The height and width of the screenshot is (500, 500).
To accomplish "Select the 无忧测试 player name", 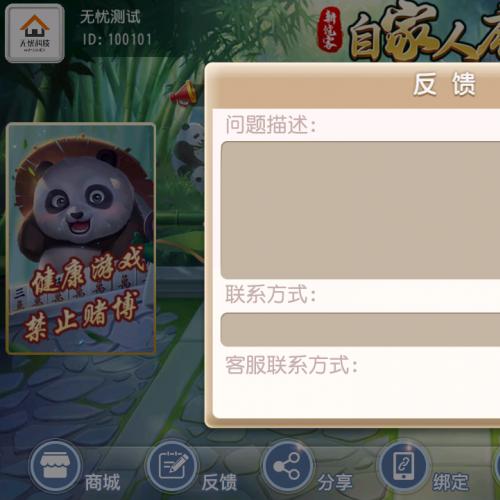I will click(110, 17).
